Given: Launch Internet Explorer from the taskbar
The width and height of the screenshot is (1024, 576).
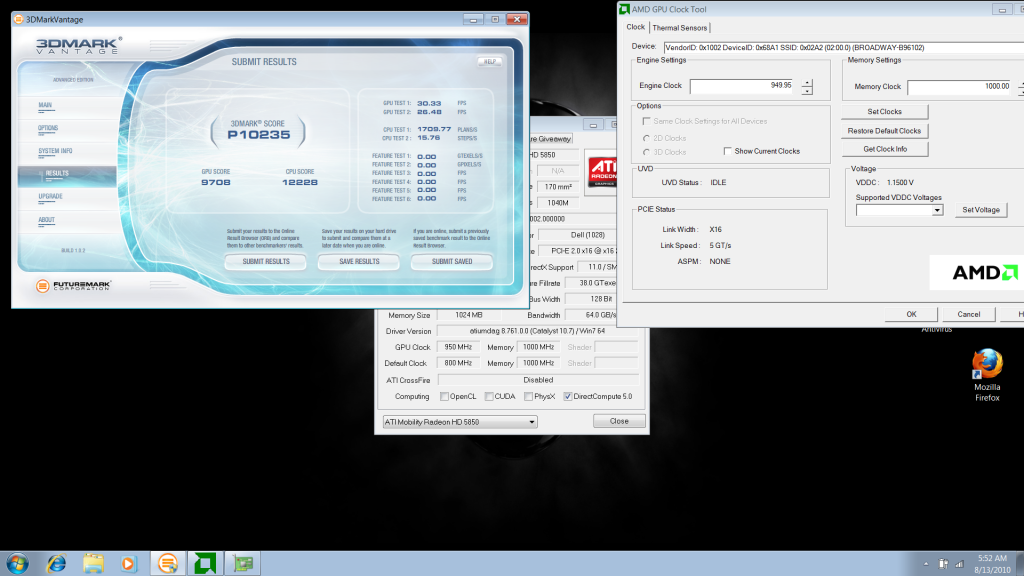Looking at the screenshot, I should [x=57, y=563].
